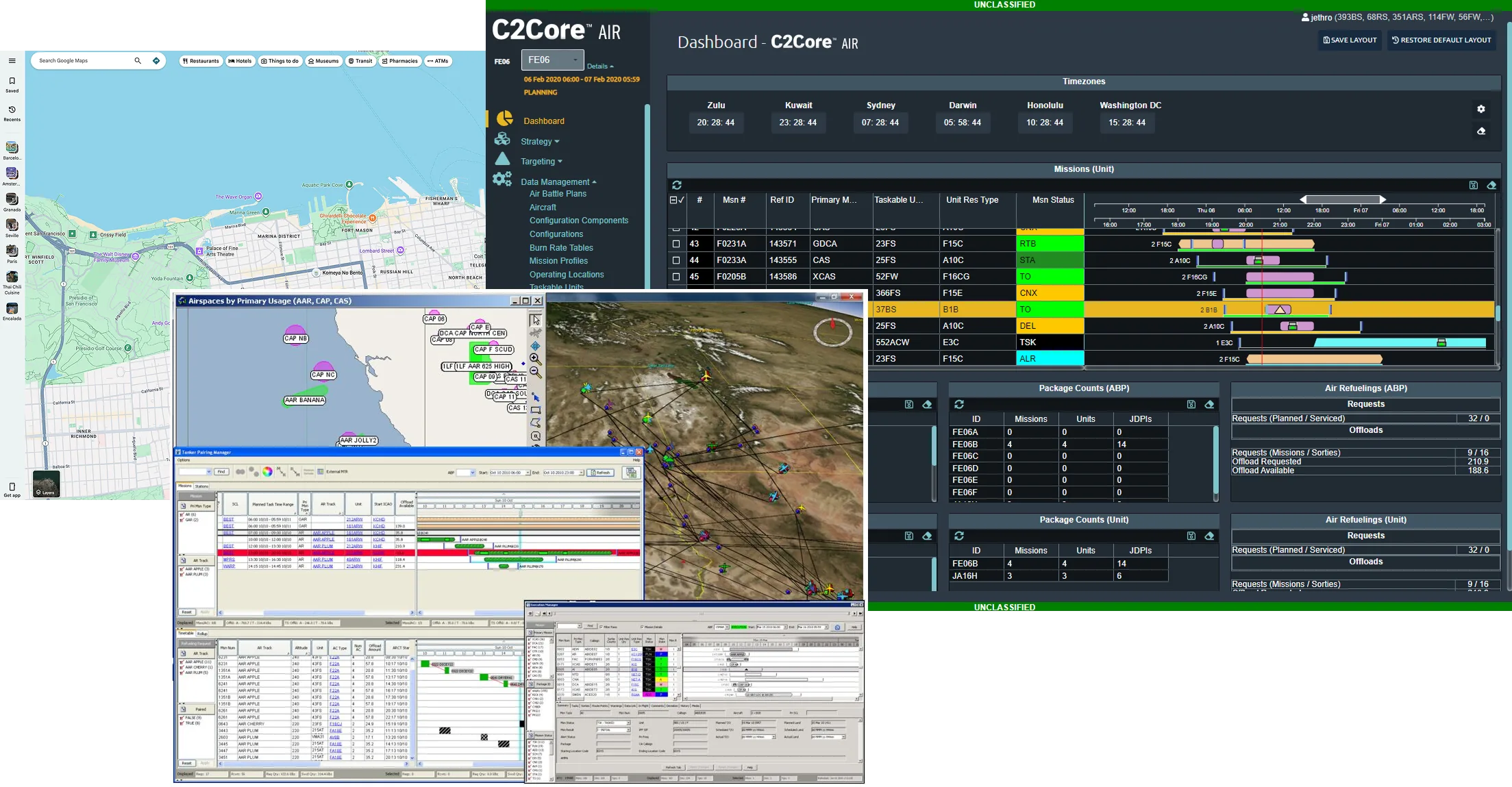Refresh the Package Counts (Unit) panel

click(959, 536)
